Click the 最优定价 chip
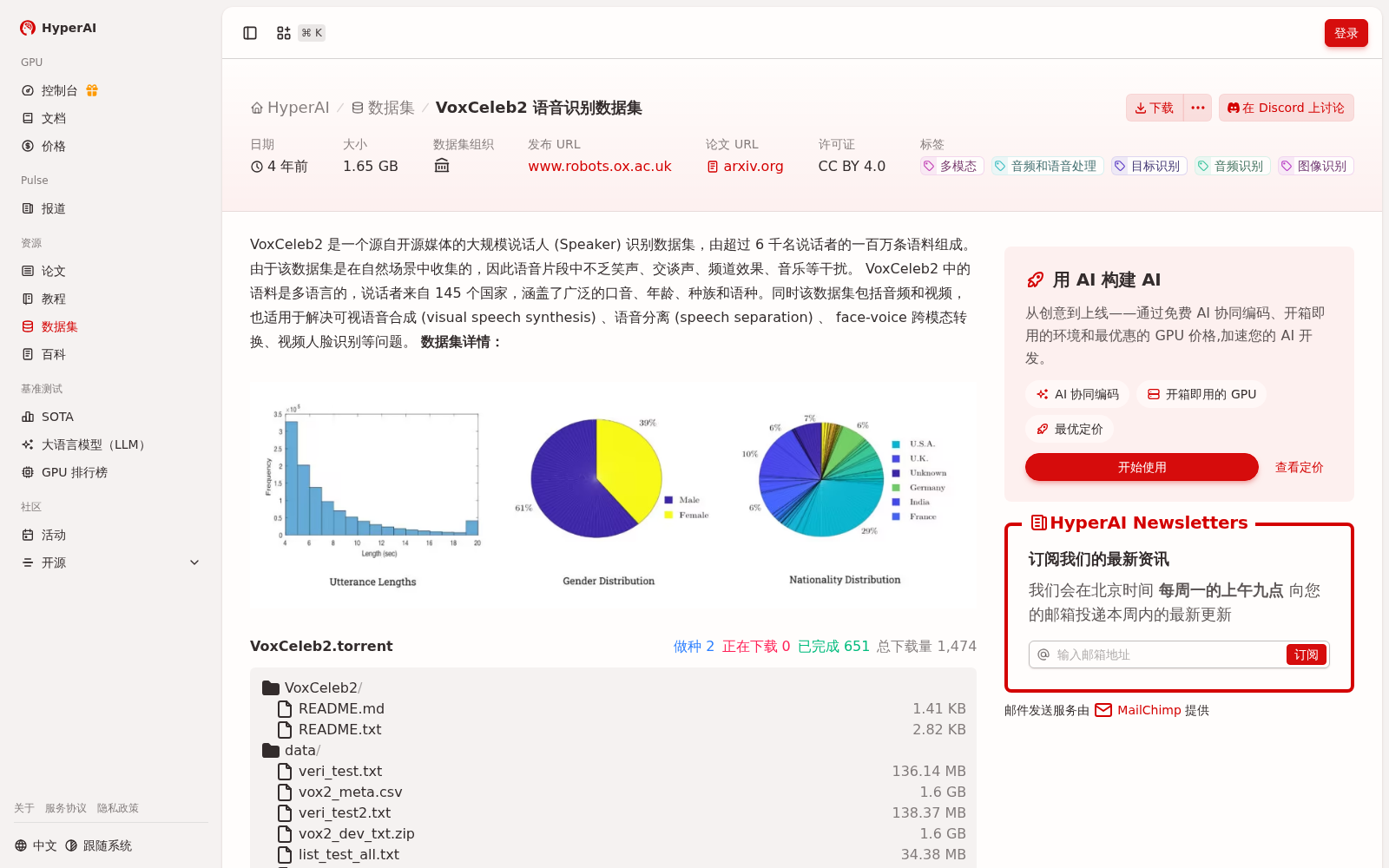 1070,429
